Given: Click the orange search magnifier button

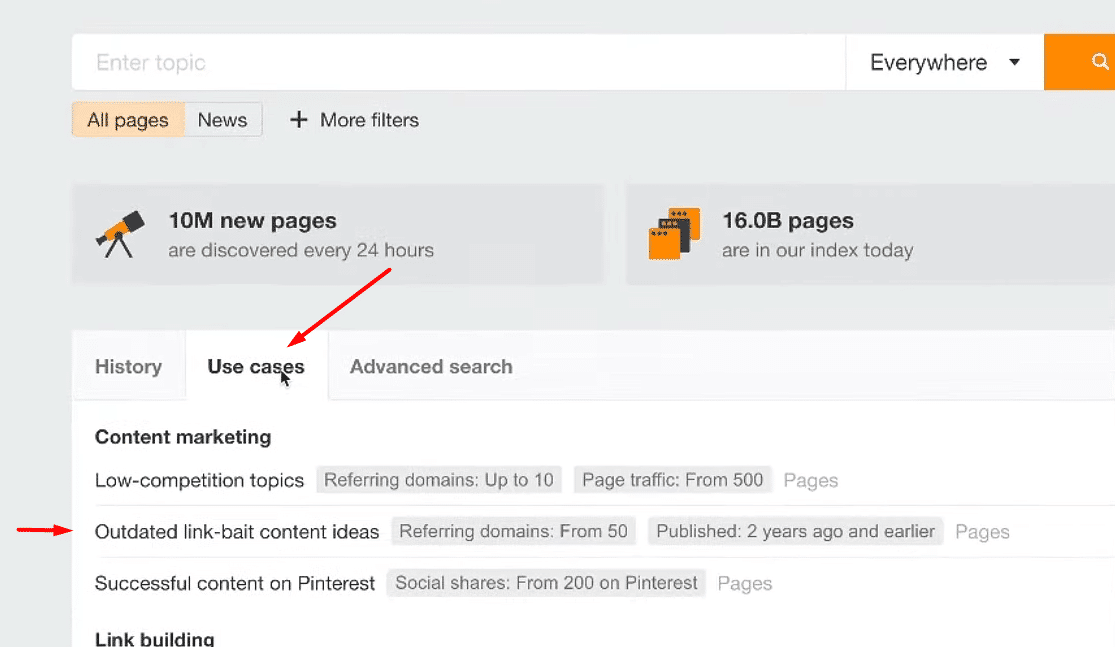Looking at the screenshot, I should pyautogui.click(x=1090, y=62).
